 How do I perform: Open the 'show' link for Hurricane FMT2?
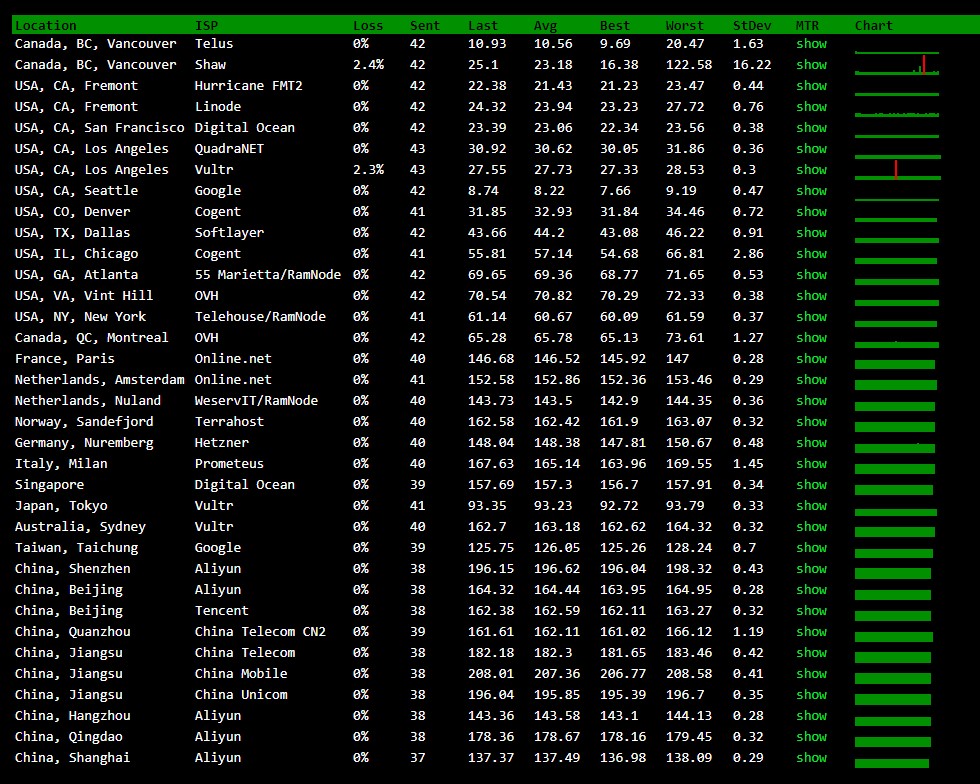coord(811,86)
